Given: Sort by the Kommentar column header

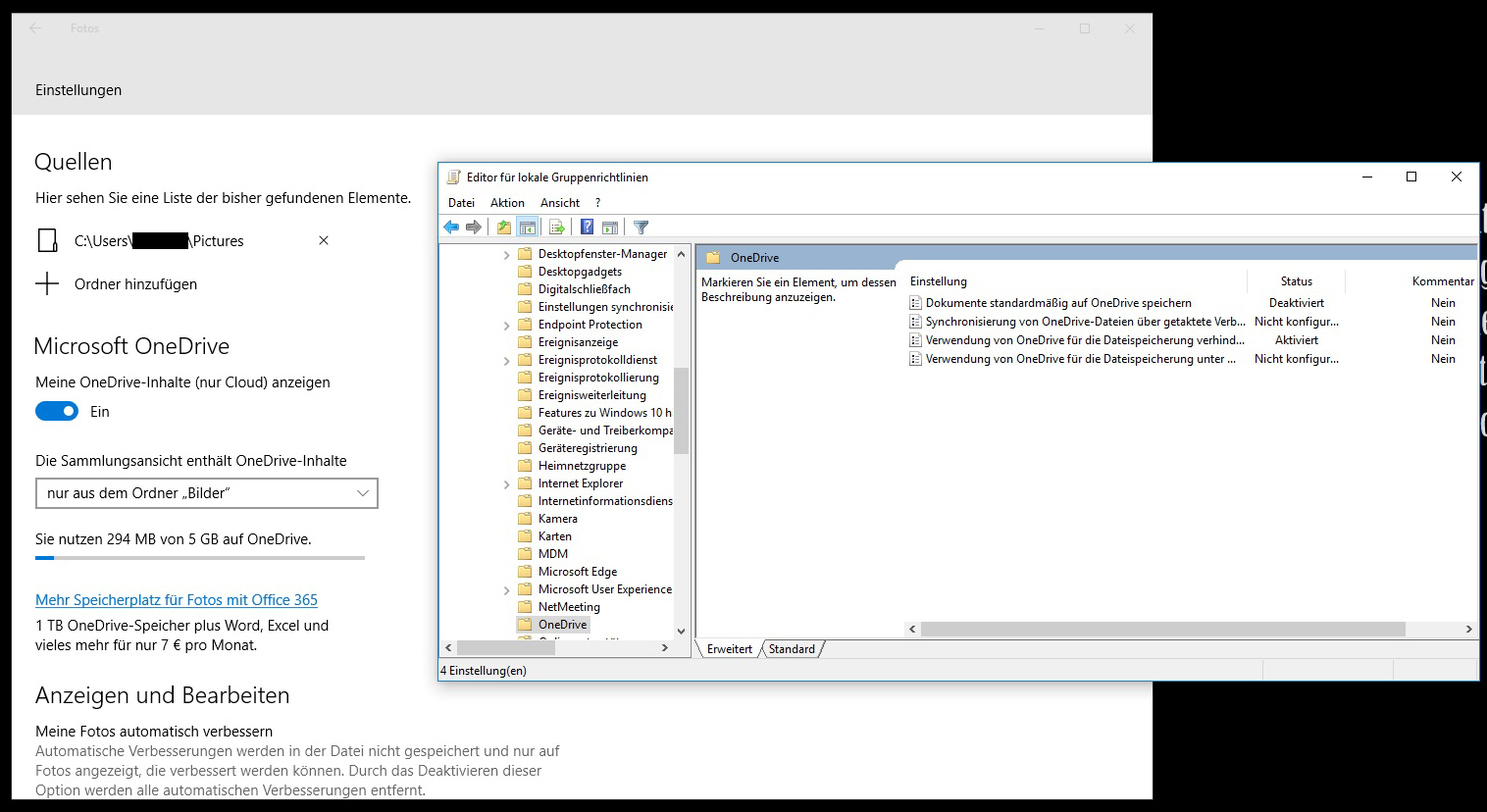Looking at the screenshot, I should pos(1443,281).
